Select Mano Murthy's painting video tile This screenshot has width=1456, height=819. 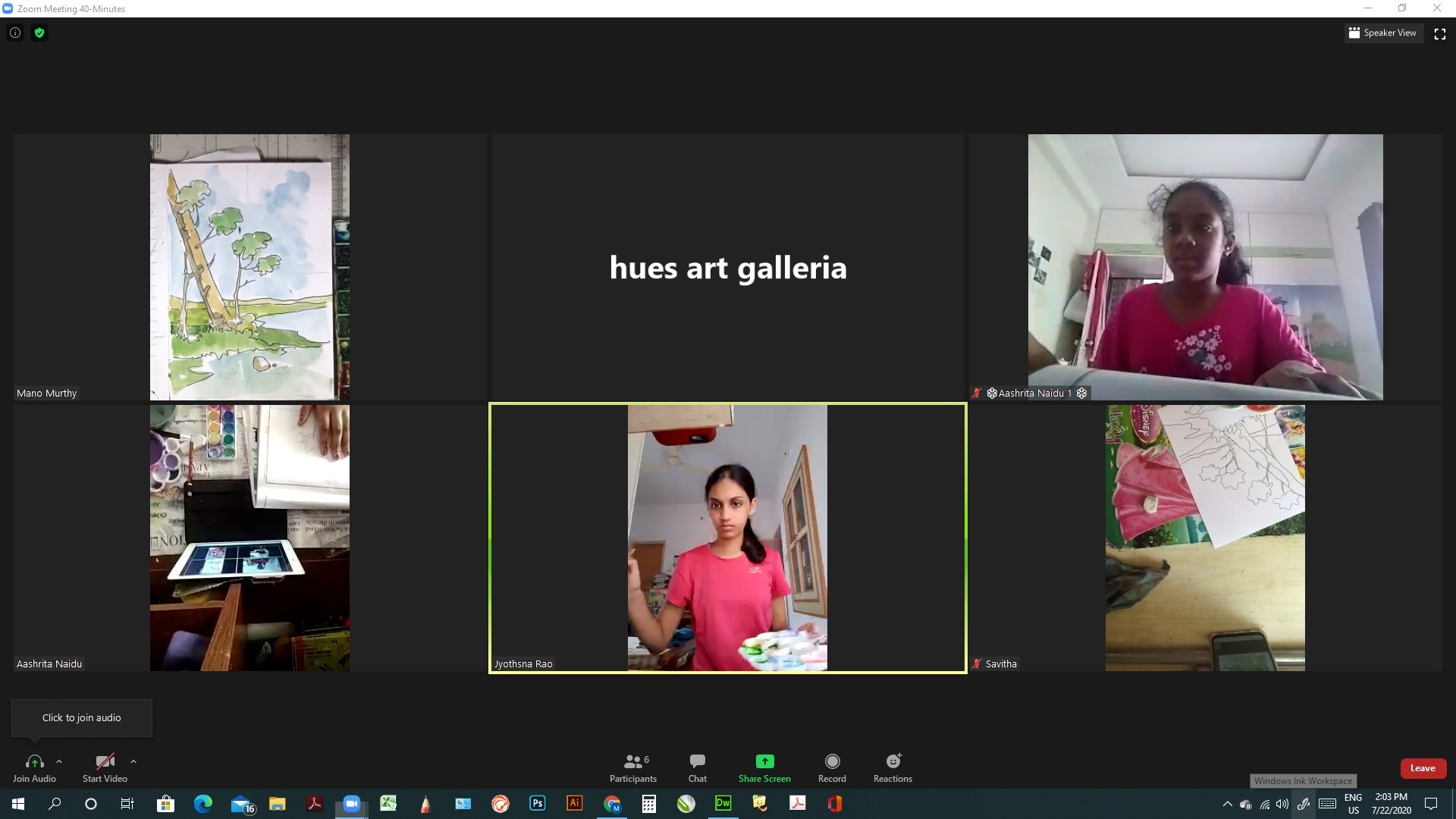tap(249, 267)
